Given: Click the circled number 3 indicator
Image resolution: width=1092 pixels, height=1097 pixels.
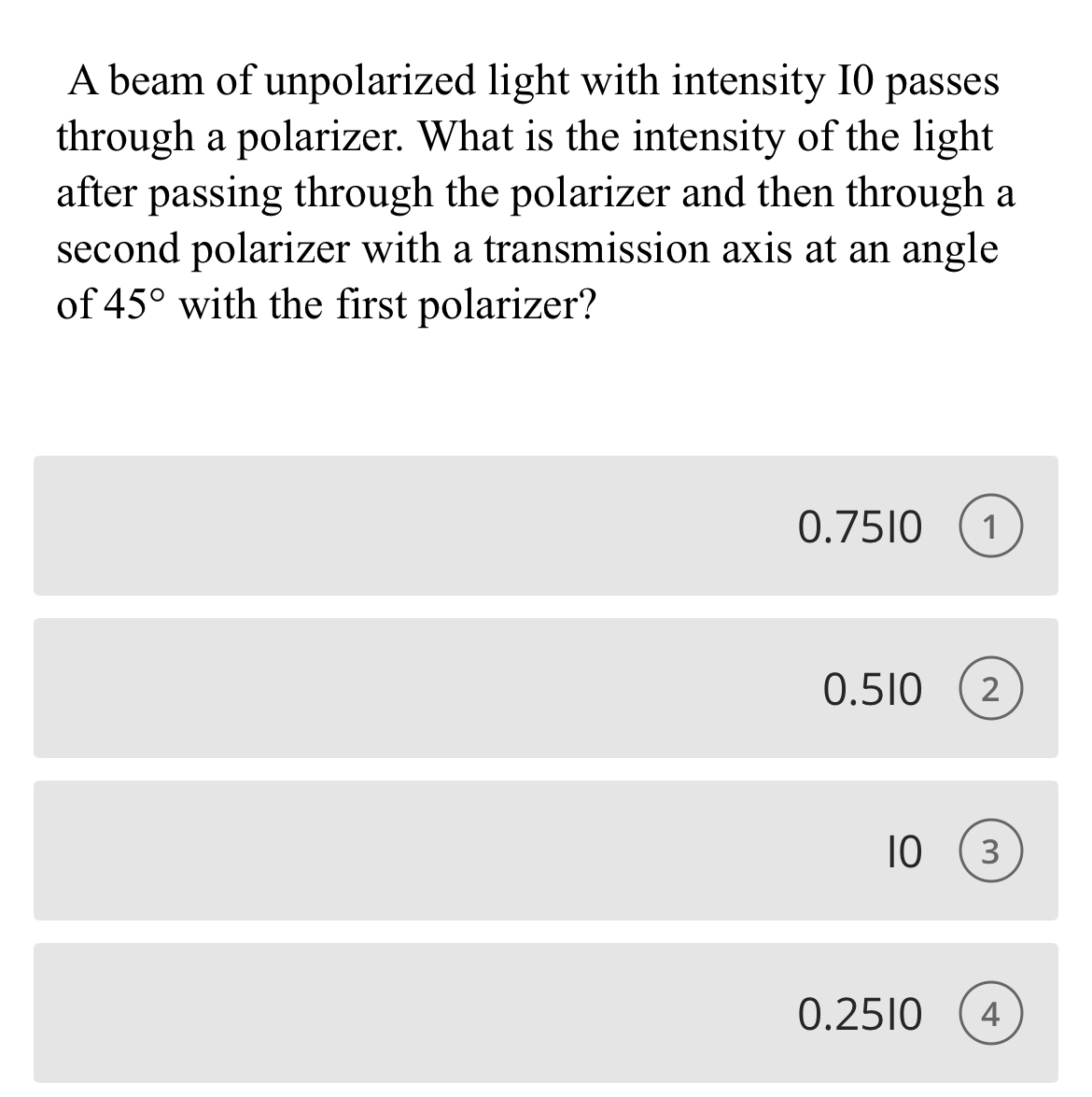Looking at the screenshot, I should click(993, 851).
